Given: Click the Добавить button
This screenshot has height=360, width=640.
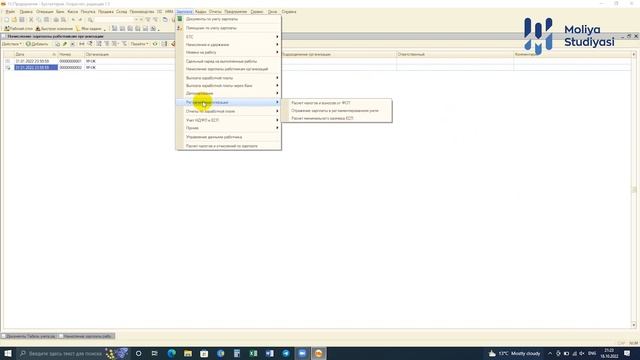Looking at the screenshot, I should click(x=37, y=44).
